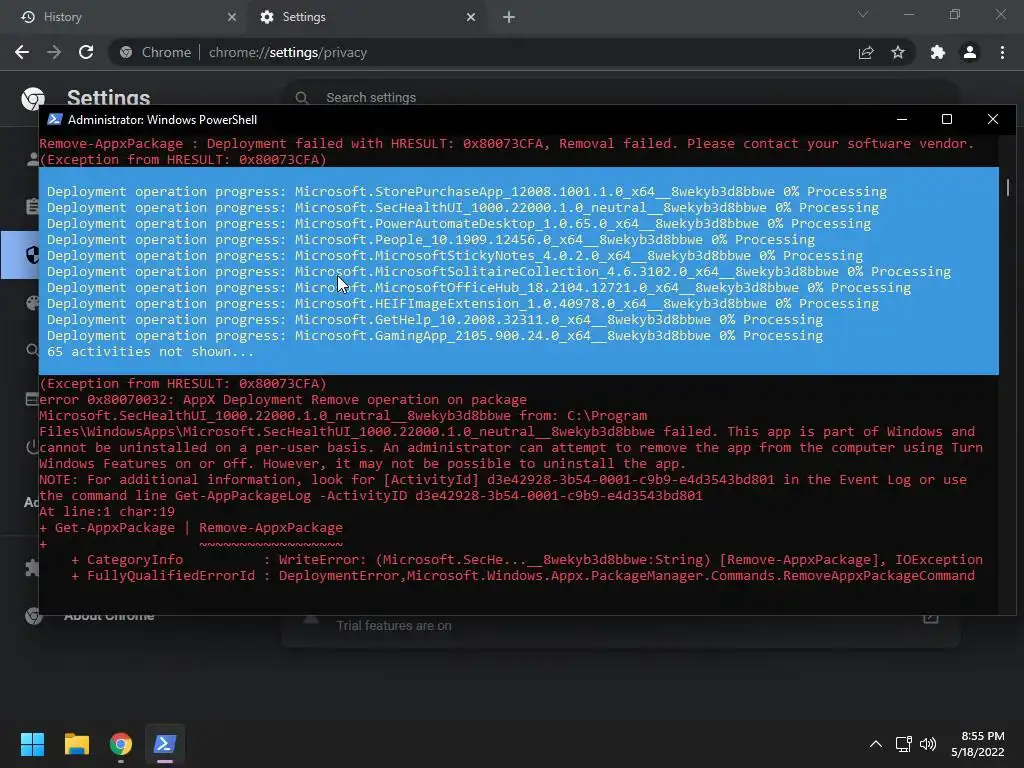Reload the Chrome page
Viewport: 1024px width, 768px height.
click(x=86, y=52)
